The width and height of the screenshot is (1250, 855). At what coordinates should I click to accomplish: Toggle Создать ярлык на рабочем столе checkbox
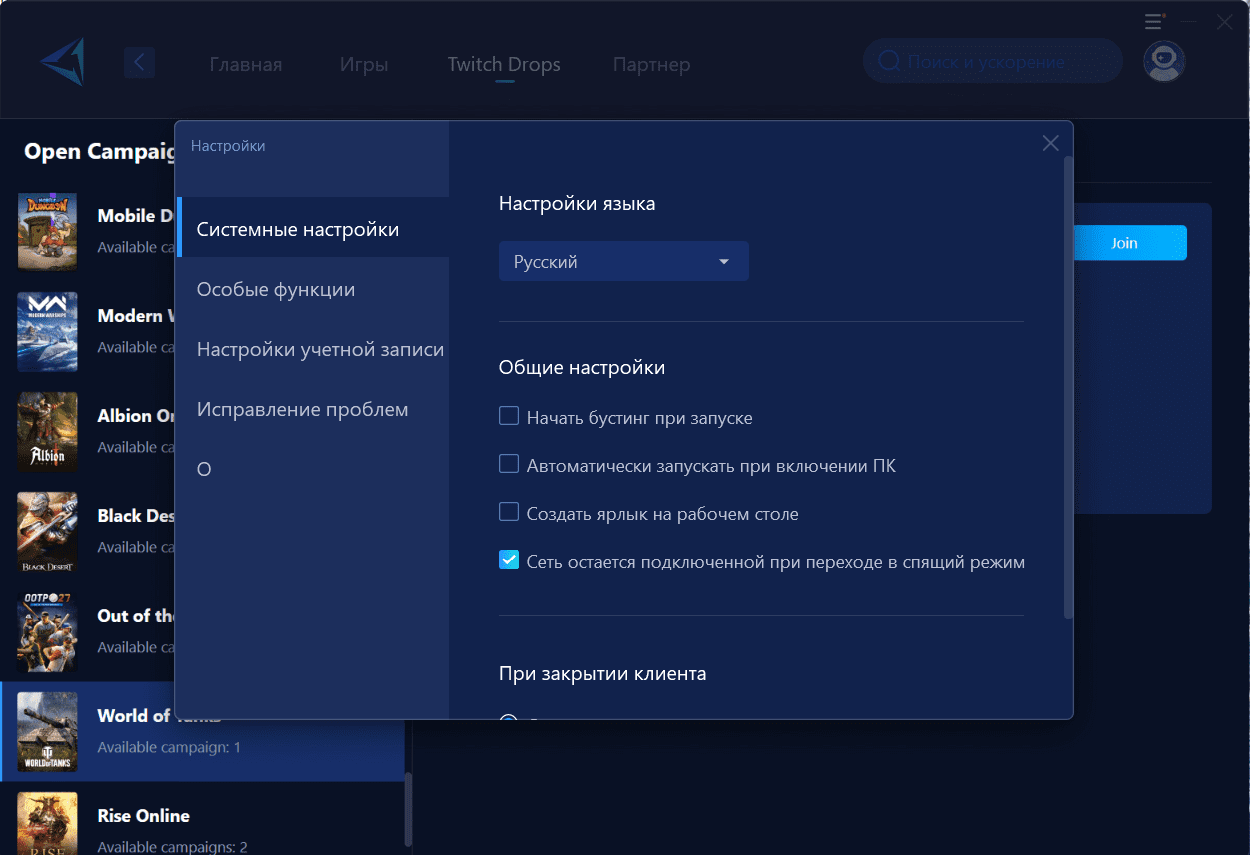click(509, 512)
